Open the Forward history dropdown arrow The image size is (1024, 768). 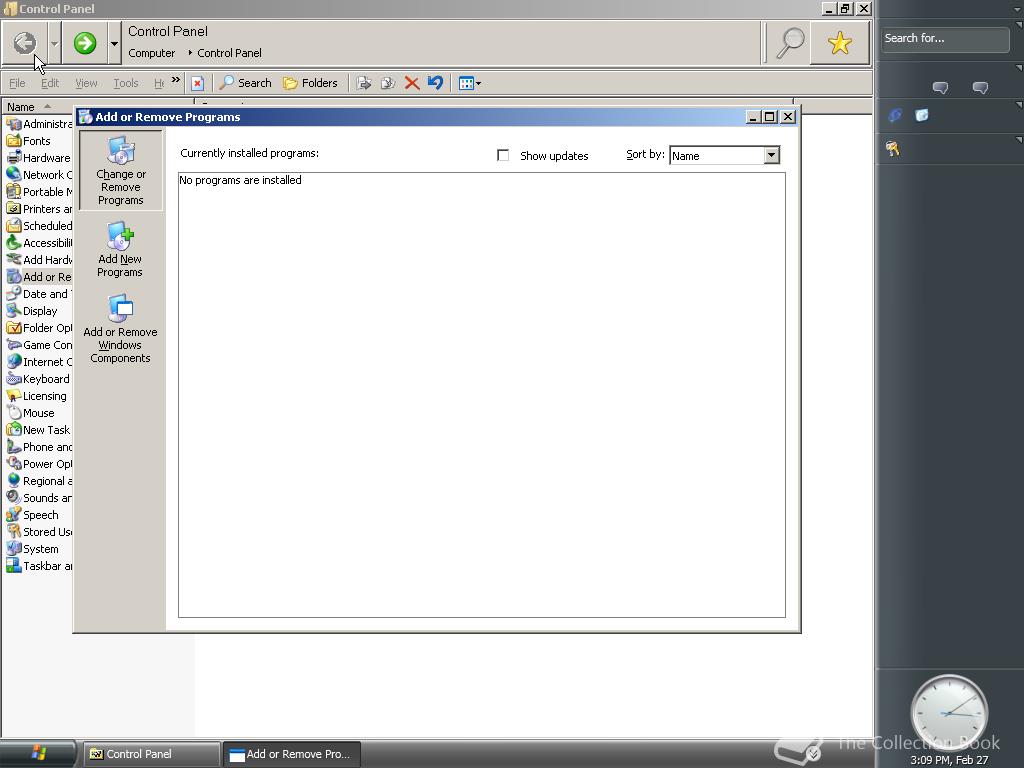[x=114, y=44]
